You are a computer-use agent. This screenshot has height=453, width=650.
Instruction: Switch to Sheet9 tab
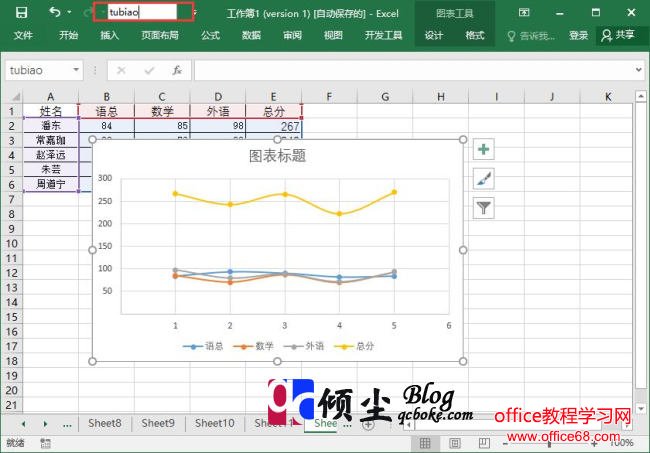click(158, 423)
